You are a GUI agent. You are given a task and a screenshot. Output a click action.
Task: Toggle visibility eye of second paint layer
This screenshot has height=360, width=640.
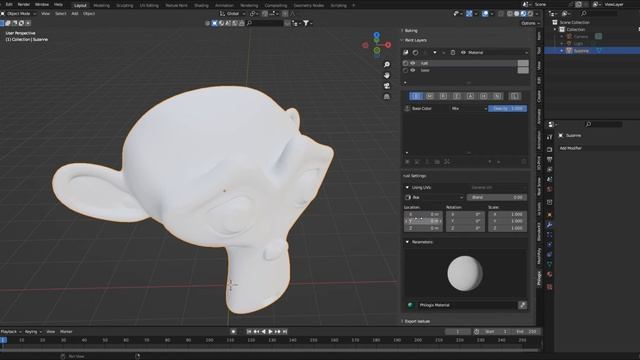point(413,70)
